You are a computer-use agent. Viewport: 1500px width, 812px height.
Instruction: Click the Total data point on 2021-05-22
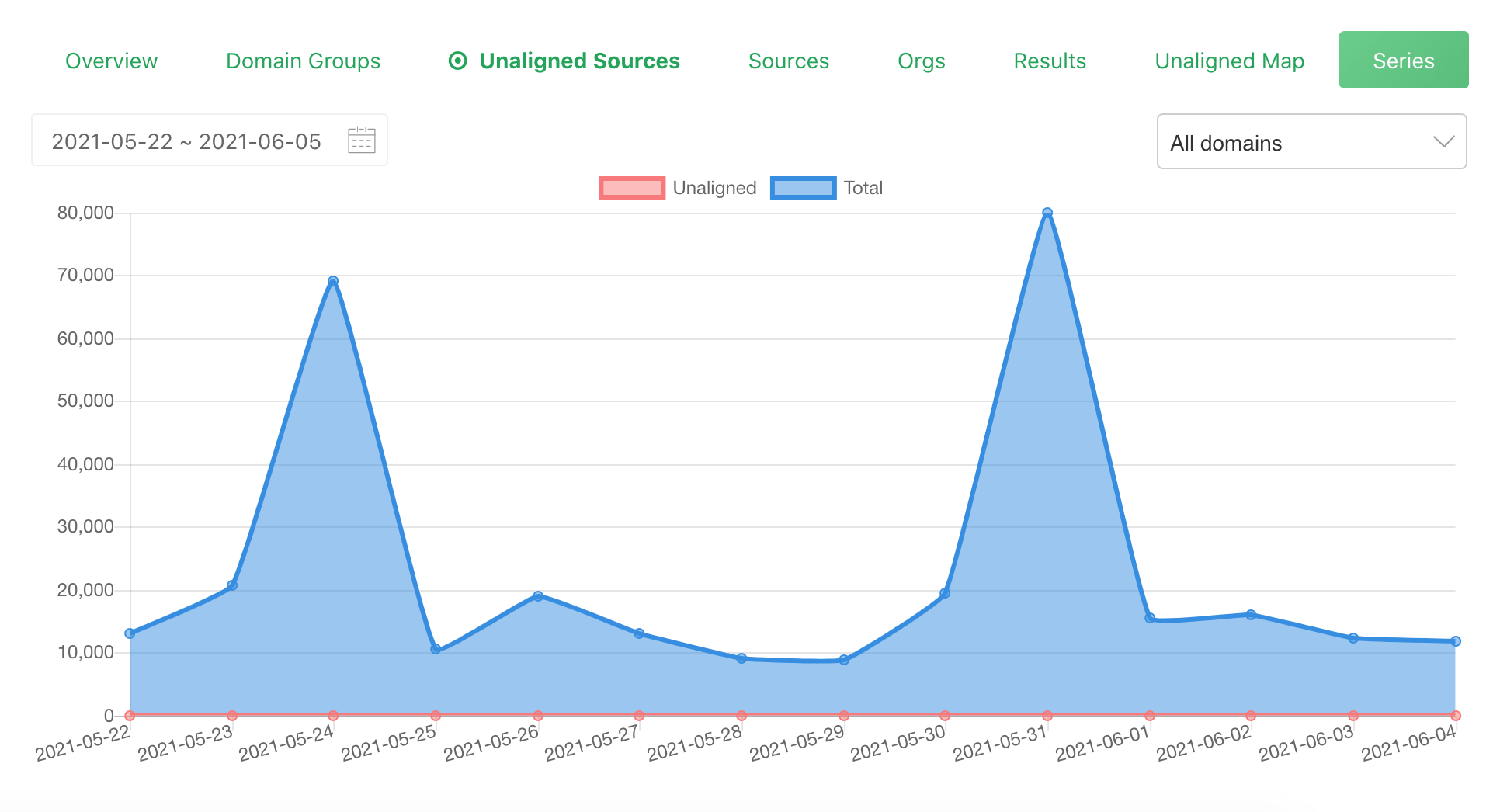[130, 633]
